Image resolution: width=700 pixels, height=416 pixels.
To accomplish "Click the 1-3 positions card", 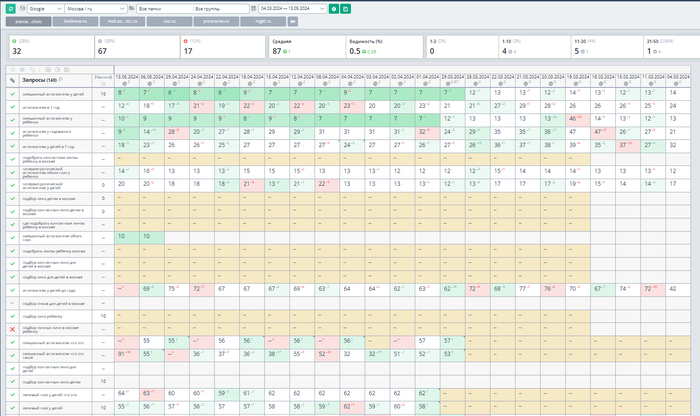I will coord(462,47).
